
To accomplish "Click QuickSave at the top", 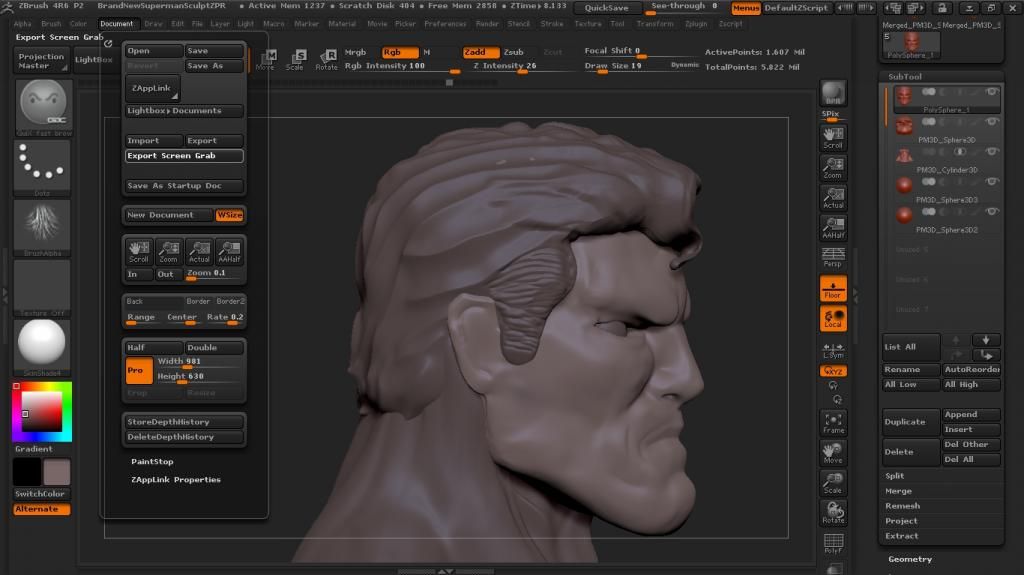I will [607, 8].
